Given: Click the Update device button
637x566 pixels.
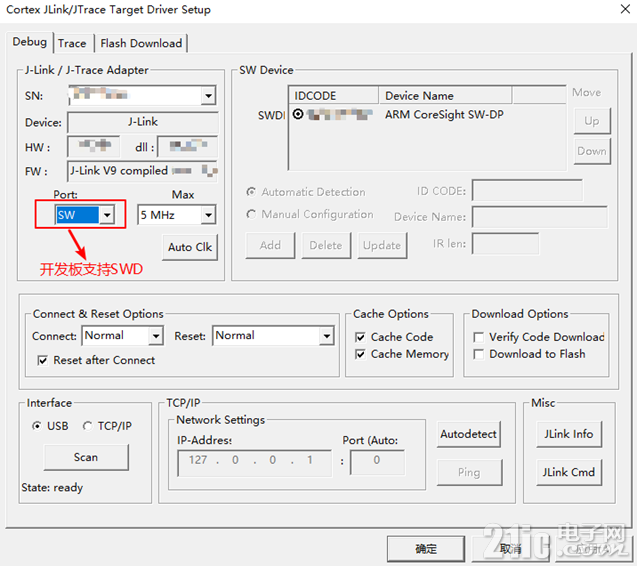Looking at the screenshot, I should pos(382,245).
